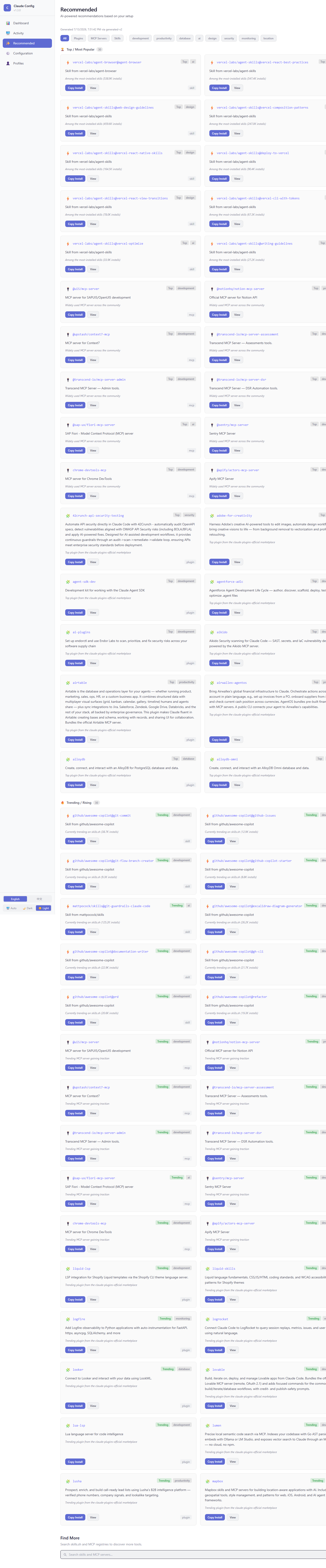Copy Install for vercel-labs agent-browser skill
This screenshot has width=326, height=1568.
coord(75,88)
